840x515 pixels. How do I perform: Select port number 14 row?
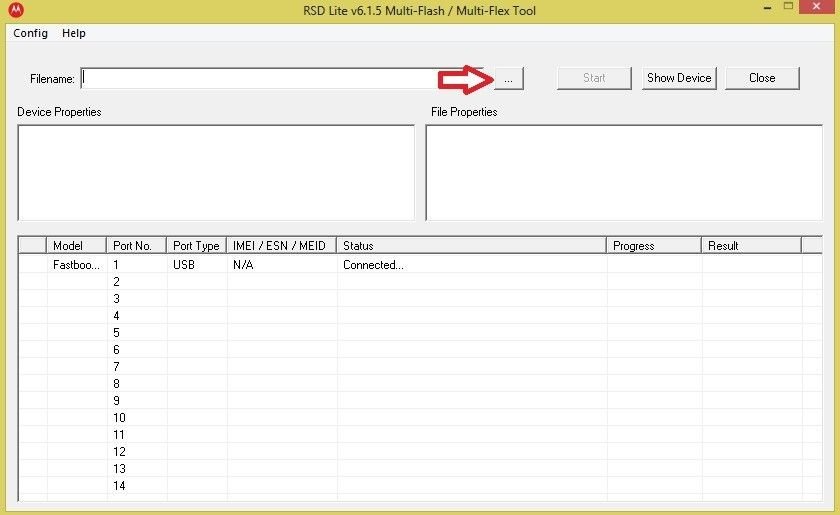coord(420,486)
